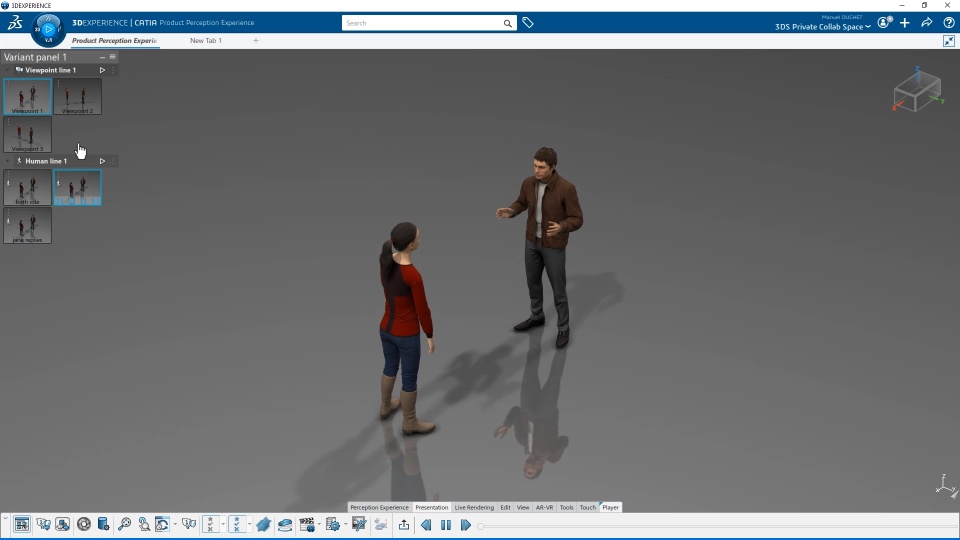Collapse Human line 1 section

7,161
